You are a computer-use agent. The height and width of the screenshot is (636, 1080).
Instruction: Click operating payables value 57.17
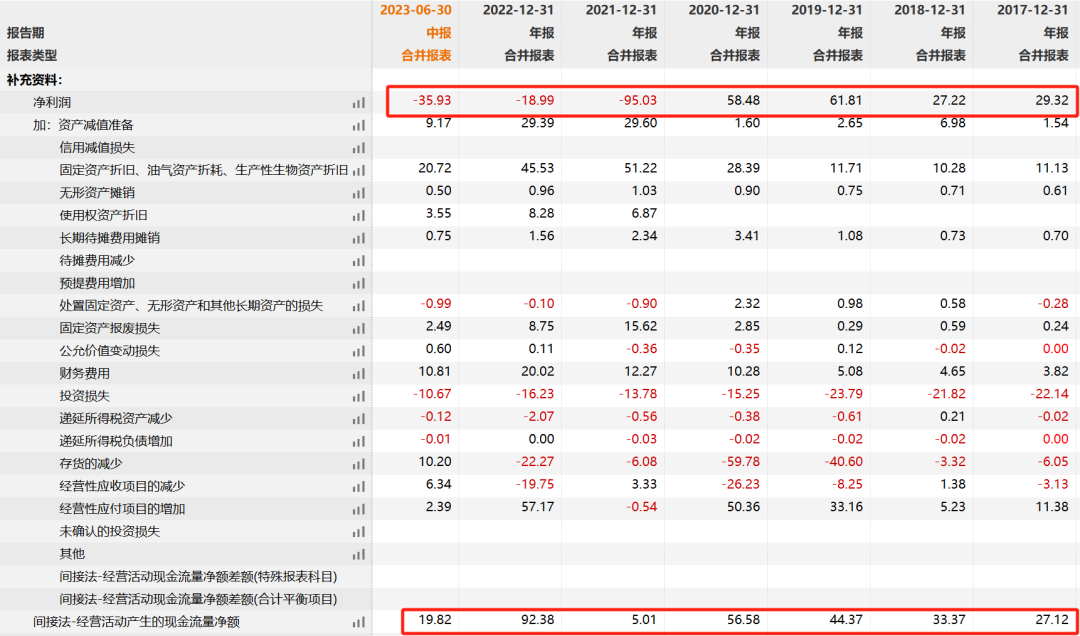tap(536, 508)
